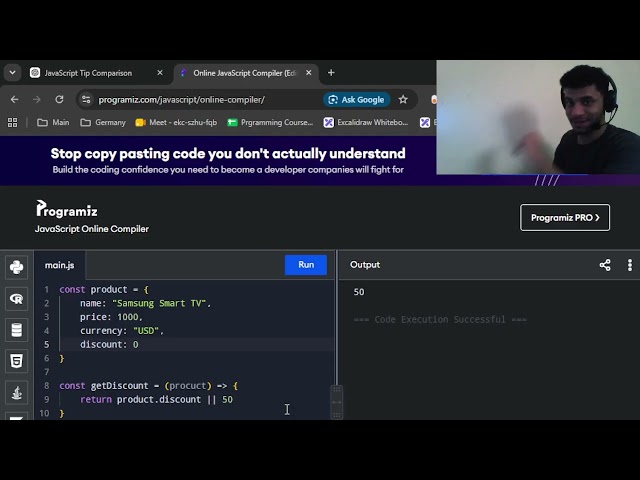Viewport: 640px width, 480px height.
Task: Run the JavaScript code
Action: [306, 265]
